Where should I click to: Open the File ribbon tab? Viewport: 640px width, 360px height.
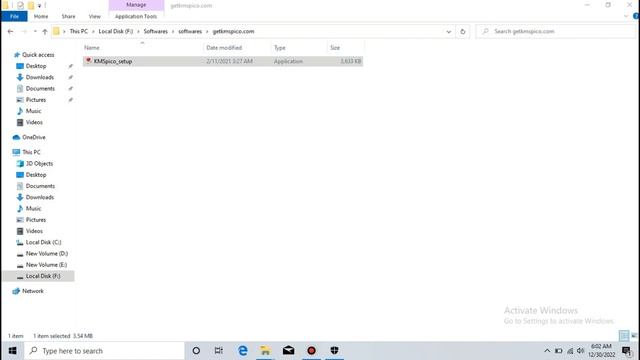(x=14, y=16)
